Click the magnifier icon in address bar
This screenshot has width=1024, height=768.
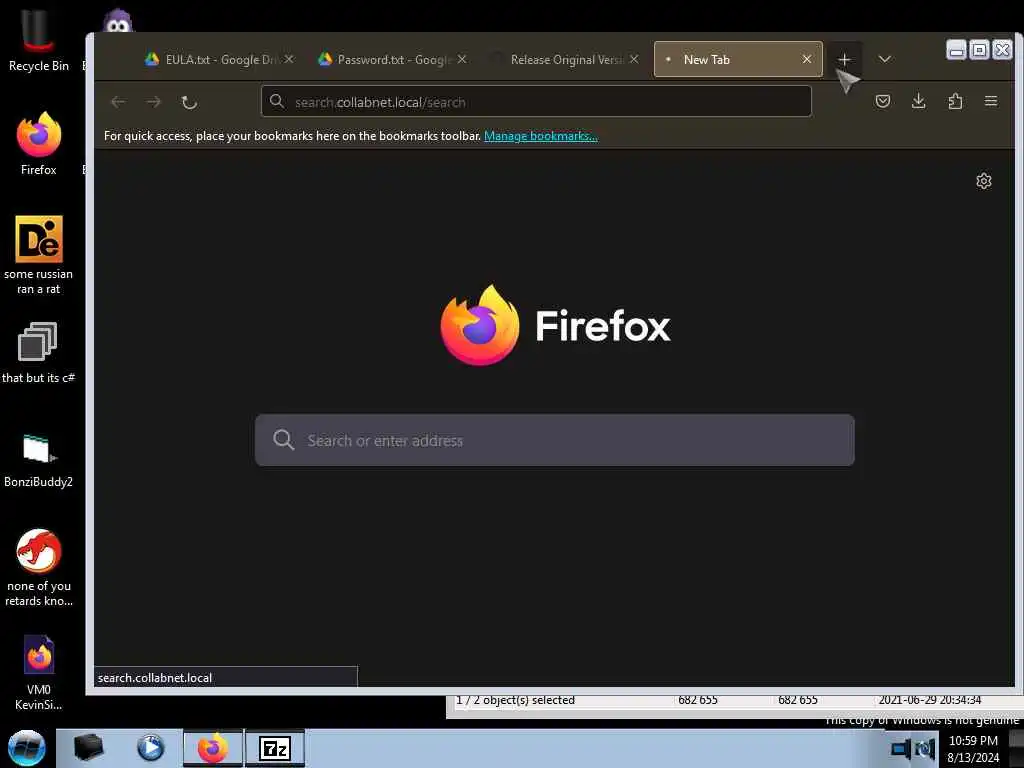coord(277,102)
